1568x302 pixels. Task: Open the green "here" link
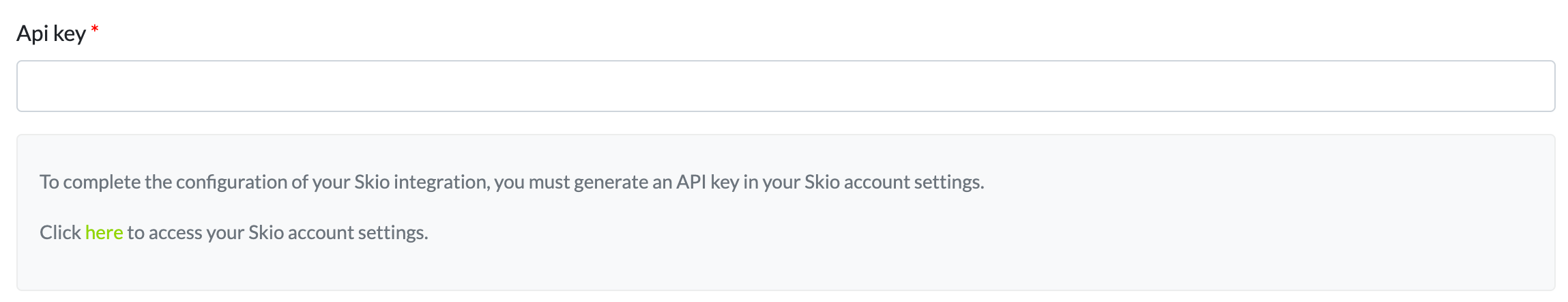(104, 233)
